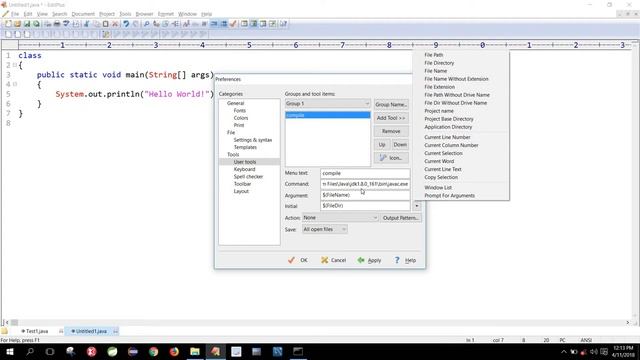Click the New document toolbar icon
Viewport: 640px width, 360px height.
pyautogui.click(x=8, y=24)
